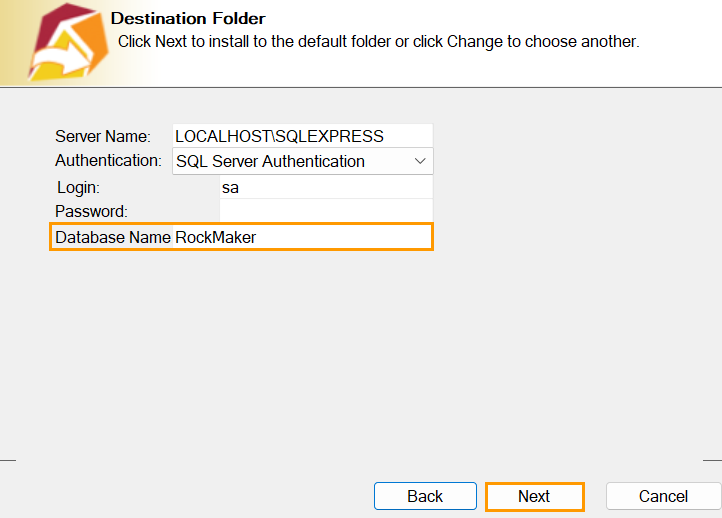Click the RockMaker database name value
The width and height of the screenshot is (722, 518).
click(x=223, y=237)
